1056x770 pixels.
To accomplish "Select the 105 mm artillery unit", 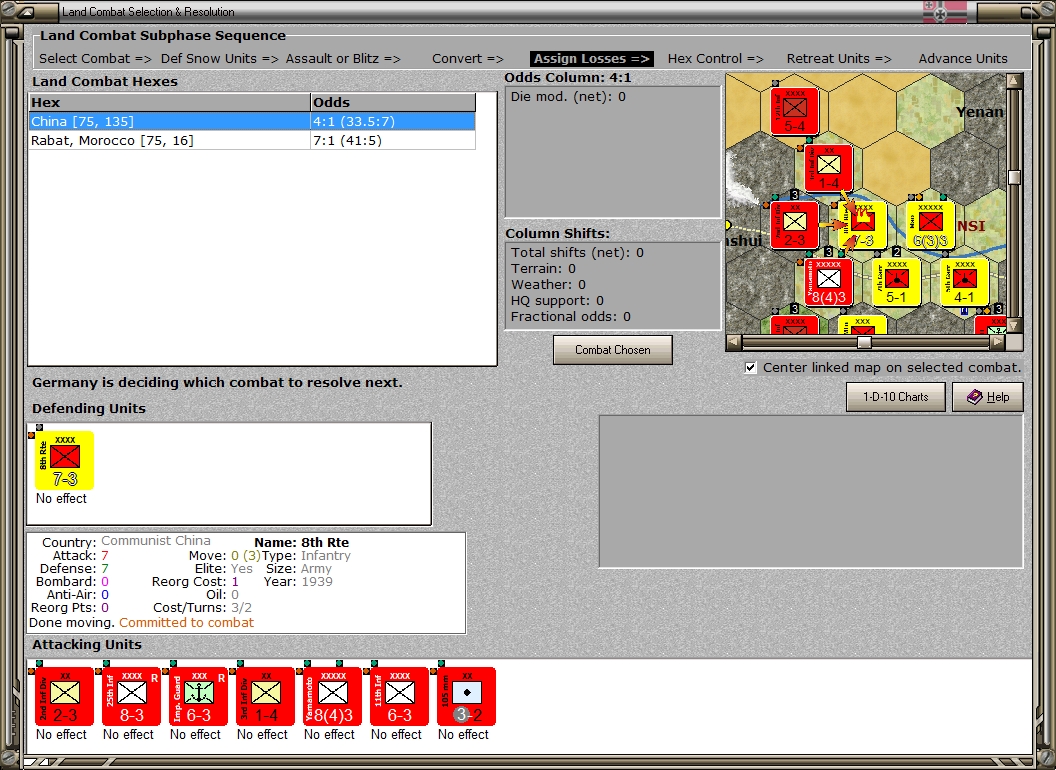I will click(x=466, y=697).
